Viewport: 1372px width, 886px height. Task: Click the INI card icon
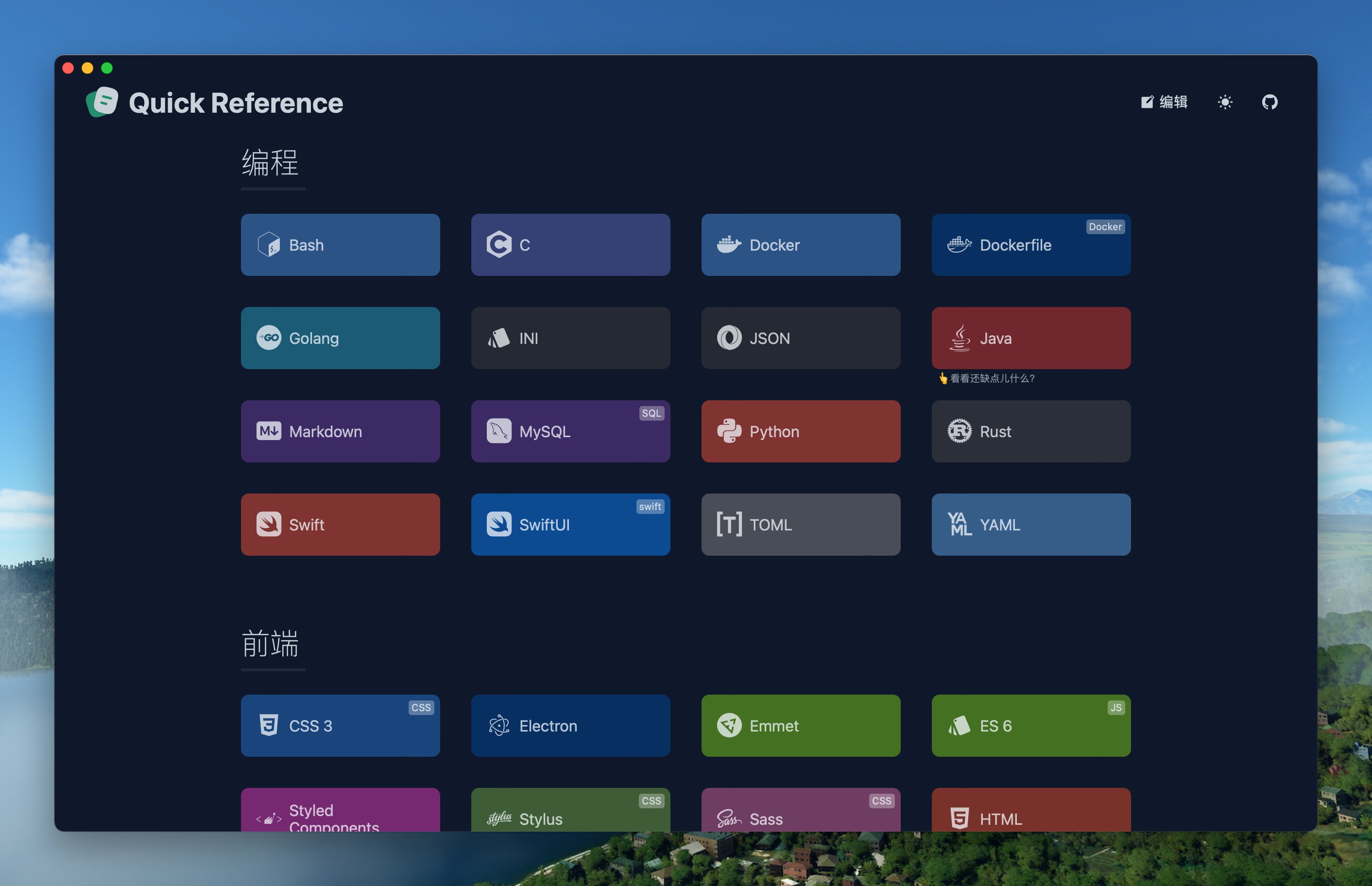pos(499,338)
